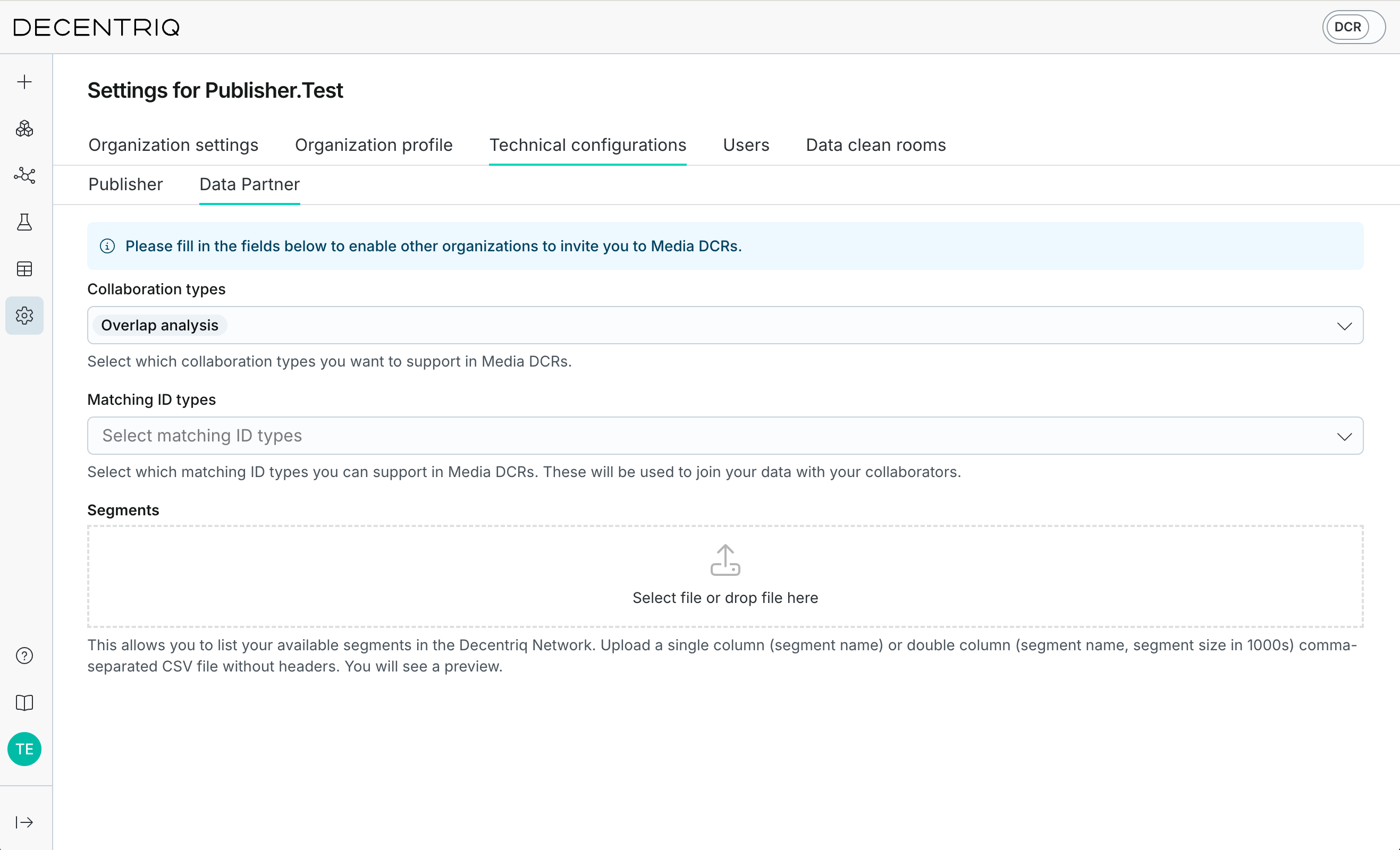Click the Select matching ID types field

725,436
